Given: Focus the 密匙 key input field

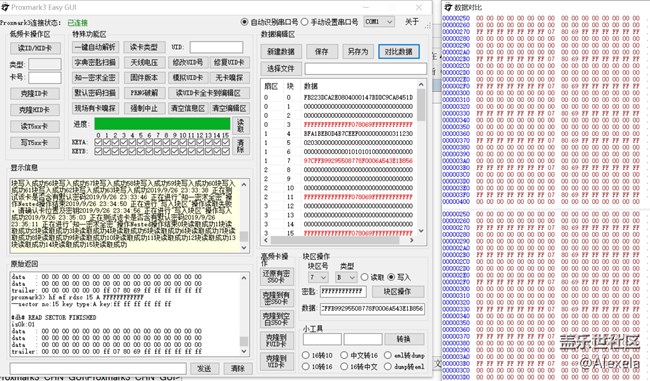Looking at the screenshot, I should tap(343, 291).
